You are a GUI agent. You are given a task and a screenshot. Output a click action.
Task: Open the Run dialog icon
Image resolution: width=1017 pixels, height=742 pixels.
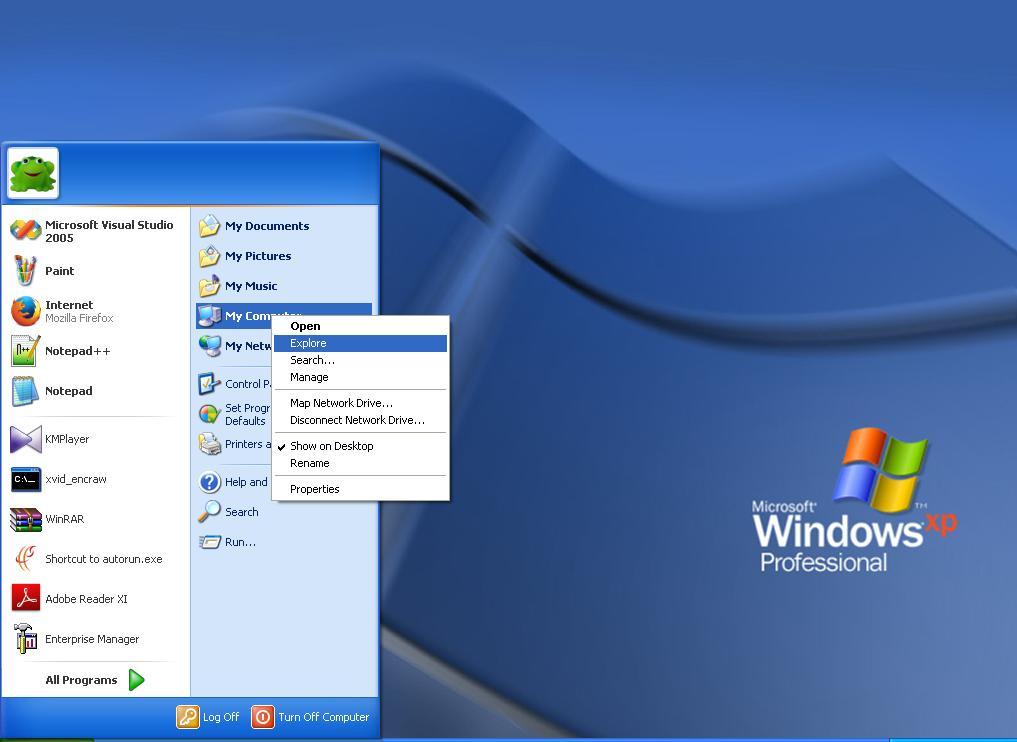(209, 542)
